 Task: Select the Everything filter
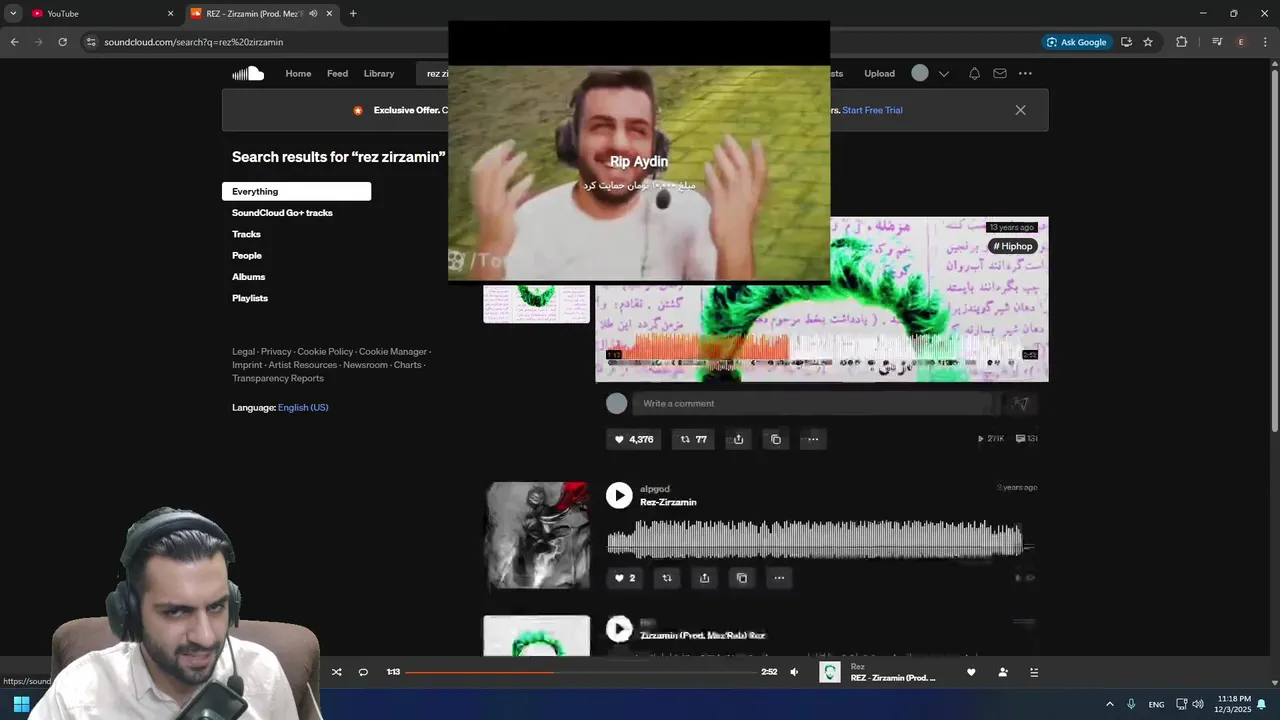[296, 191]
